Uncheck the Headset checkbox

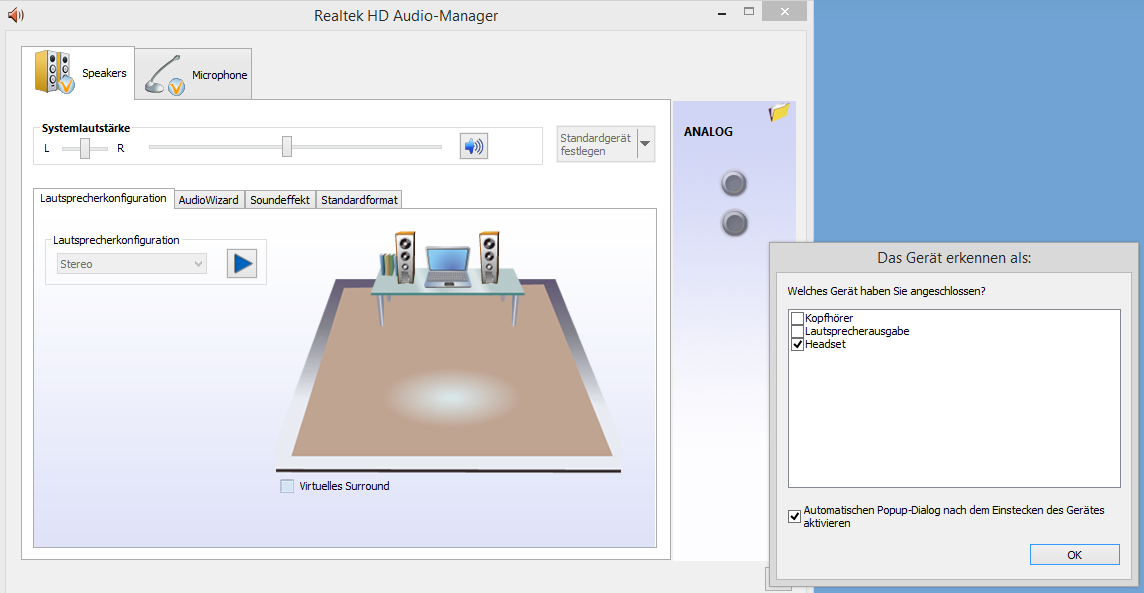tap(797, 345)
